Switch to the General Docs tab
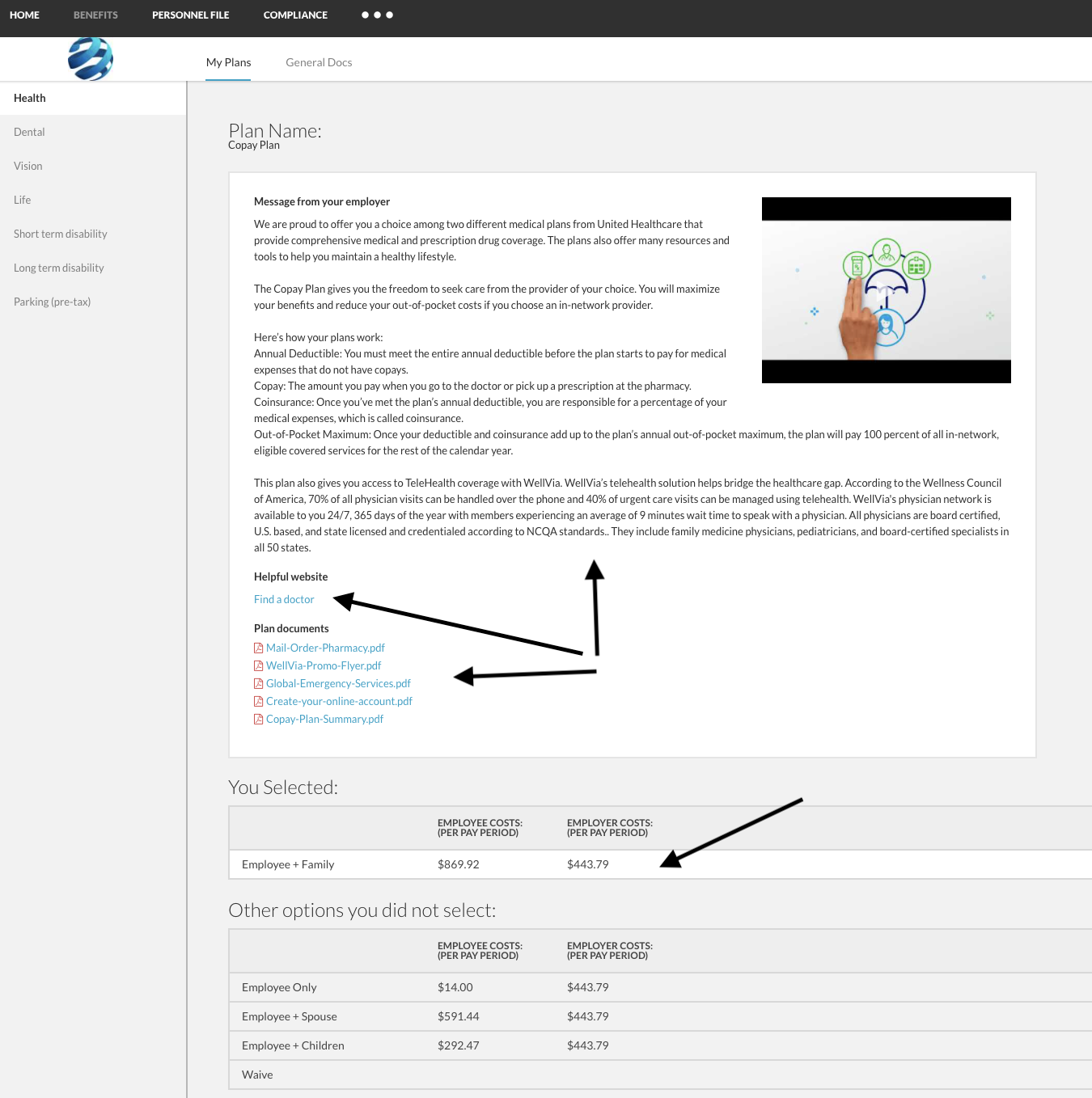The width and height of the screenshot is (1092, 1098). coord(319,62)
